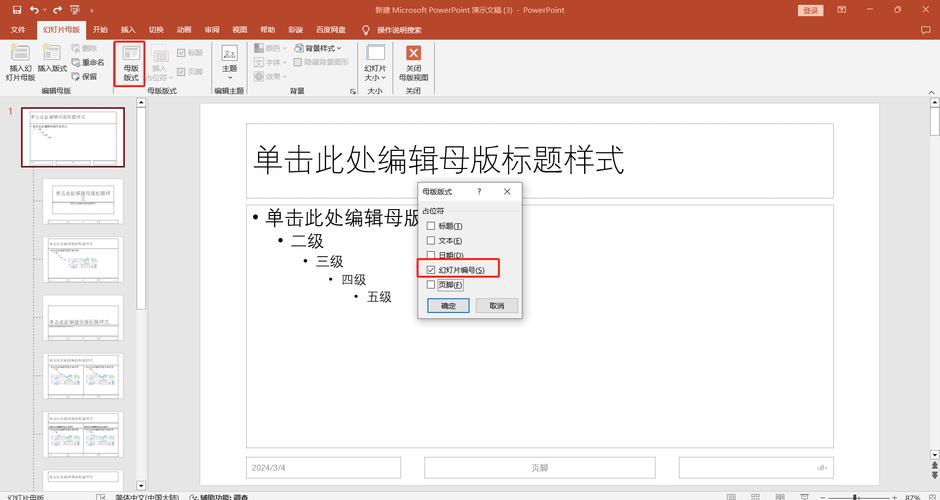The height and width of the screenshot is (500, 940).
Task: Click 关闭母版视图 (Close Master View) icon
Action: point(413,62)
